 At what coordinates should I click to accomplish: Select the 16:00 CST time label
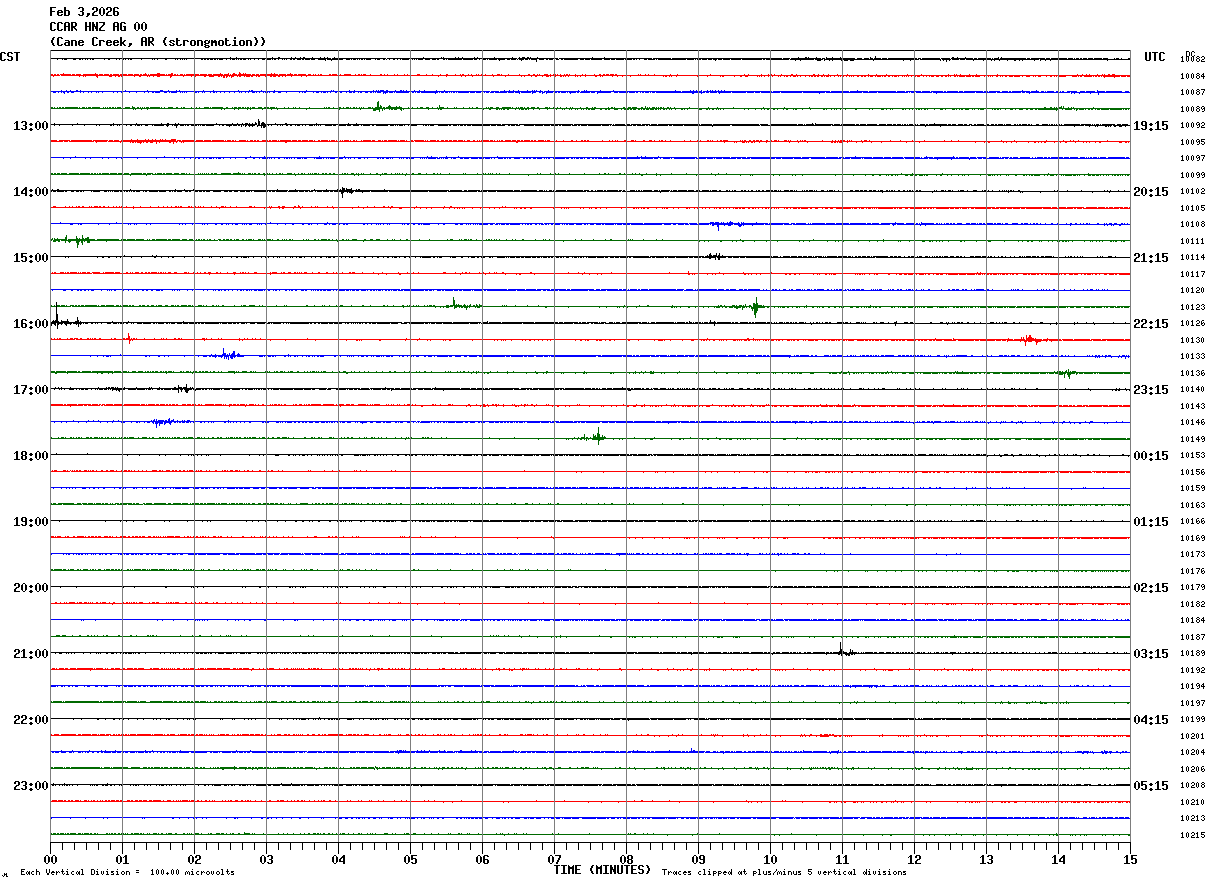pyautogui.click(x=30, y=324)
